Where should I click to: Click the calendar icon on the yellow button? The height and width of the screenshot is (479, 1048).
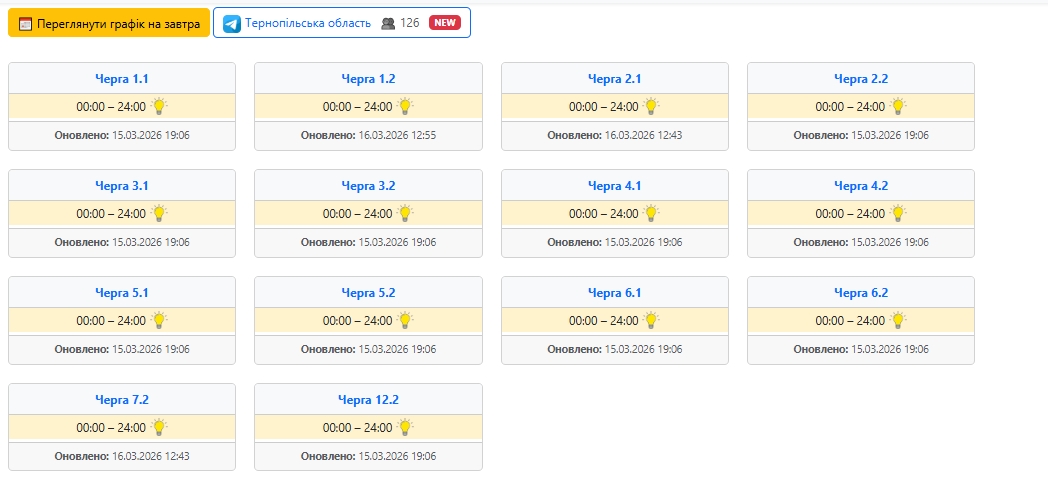tap(25, 23)
